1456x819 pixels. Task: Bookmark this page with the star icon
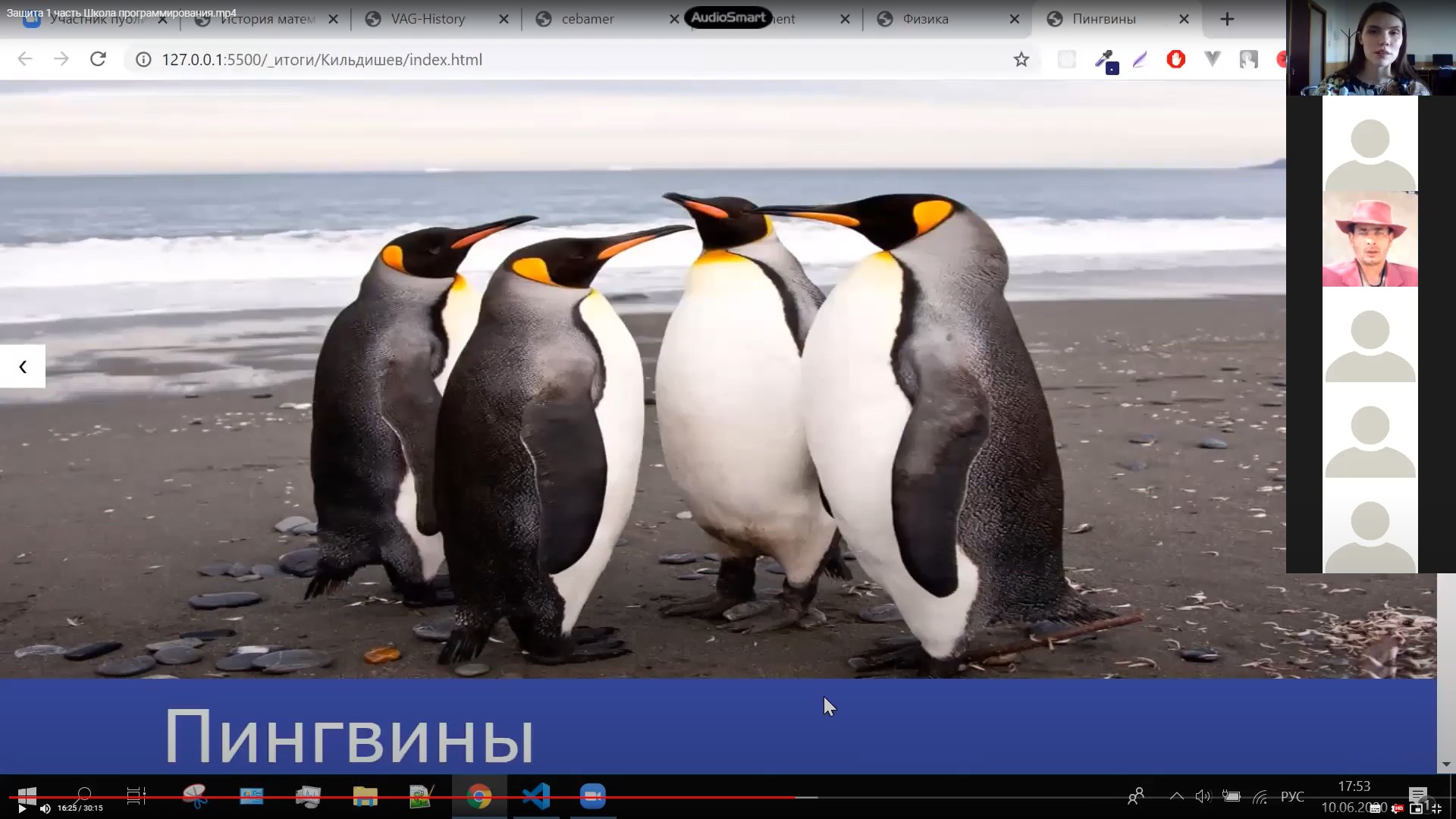point(1021,60)
